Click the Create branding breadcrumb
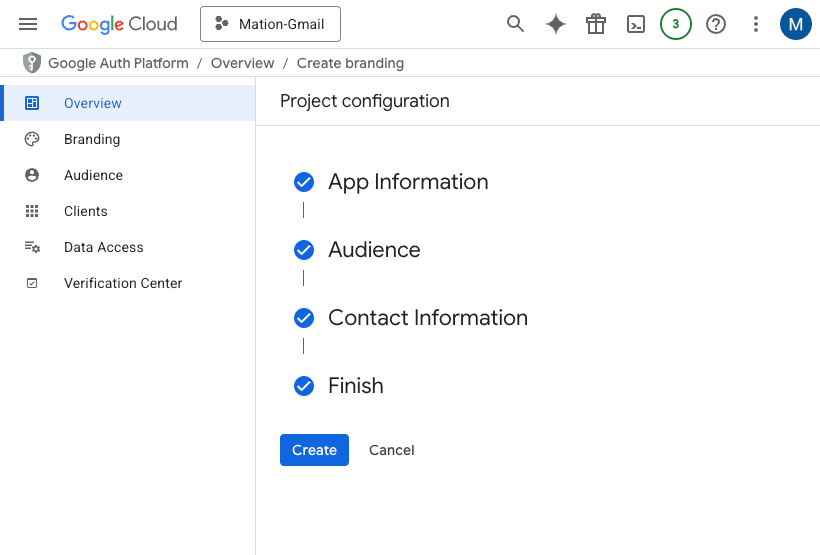This screenshot has width=820, height=555. click(350, 63)
